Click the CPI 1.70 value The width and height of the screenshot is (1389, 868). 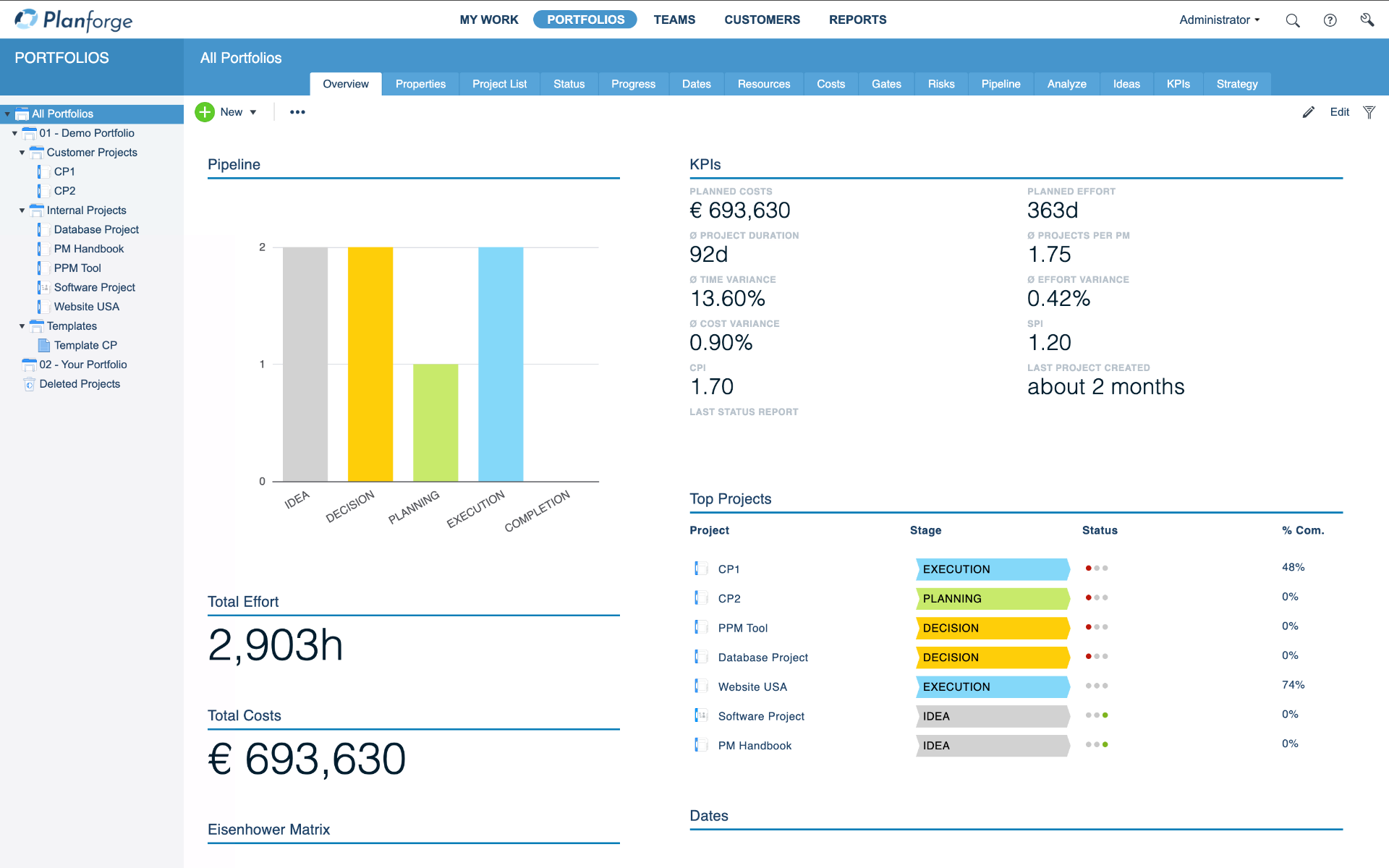(x=712, y=387)
